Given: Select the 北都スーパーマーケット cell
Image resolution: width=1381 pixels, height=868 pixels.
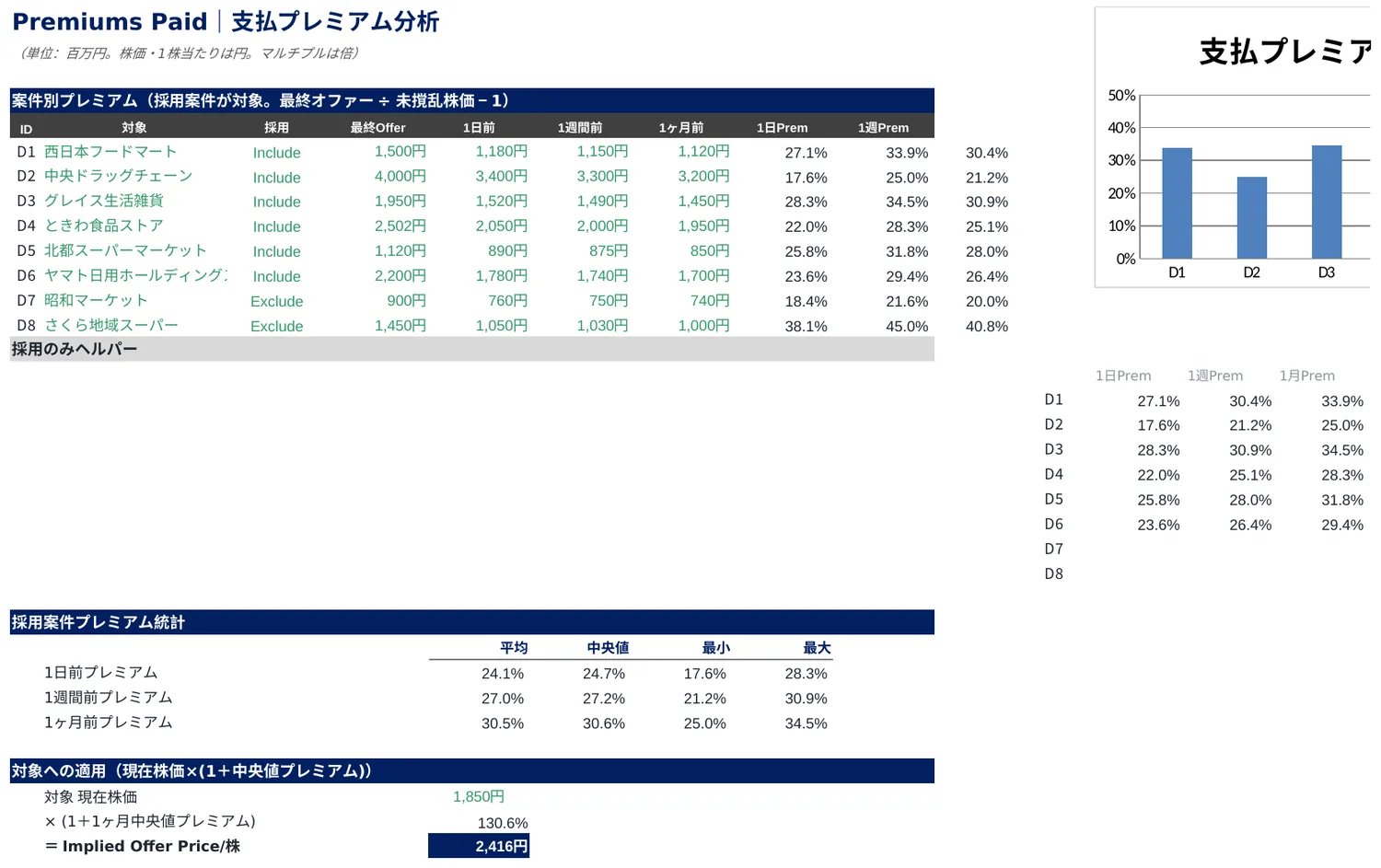Looking at the screenshot, I should 125,250.
